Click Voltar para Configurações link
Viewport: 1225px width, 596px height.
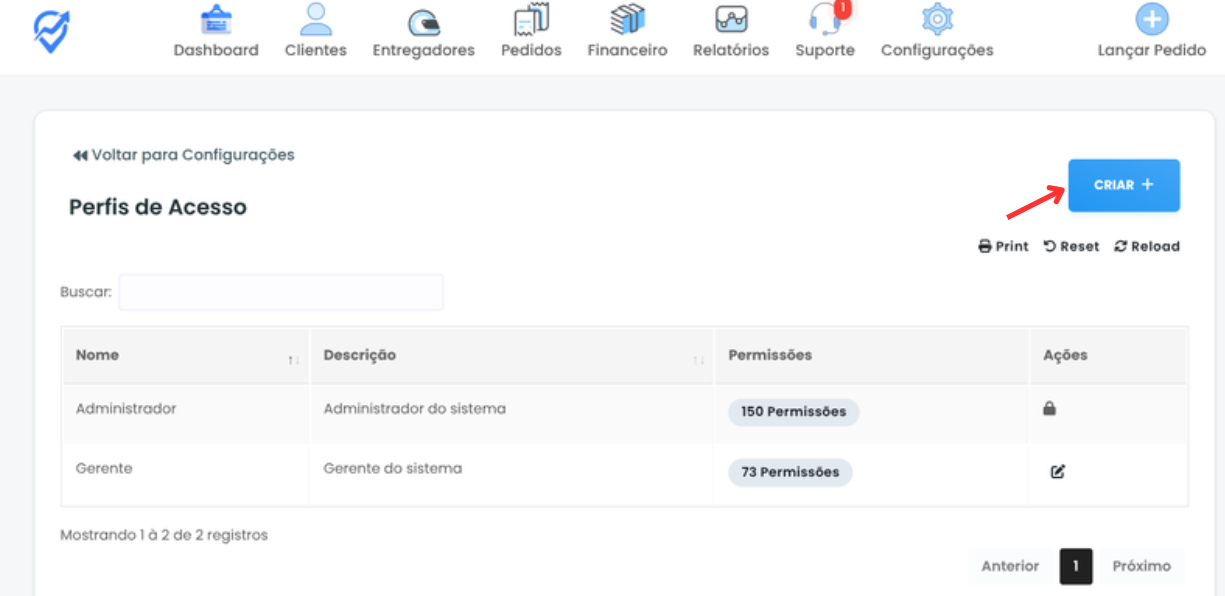click(184, 155)
